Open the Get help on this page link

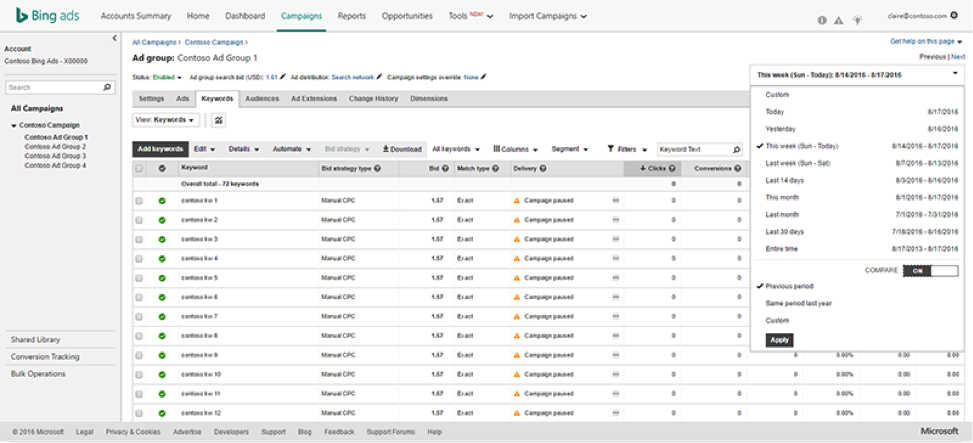(x=926, y=42)
